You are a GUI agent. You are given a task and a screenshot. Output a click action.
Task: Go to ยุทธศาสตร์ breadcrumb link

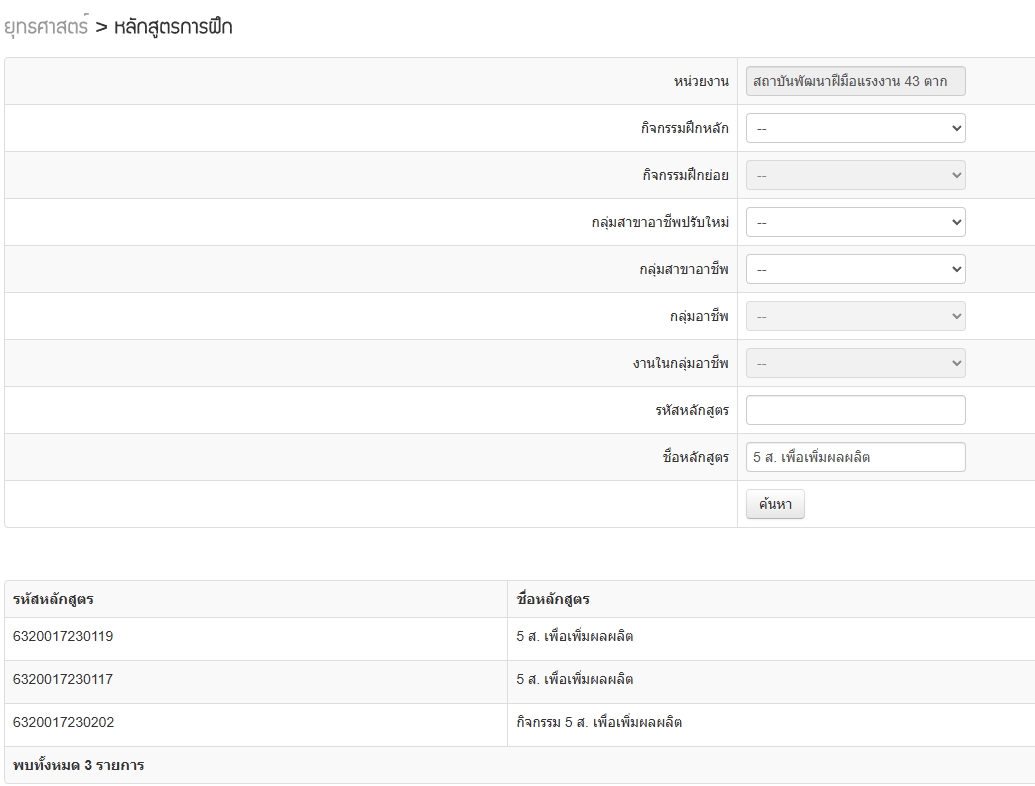(46, 27)
